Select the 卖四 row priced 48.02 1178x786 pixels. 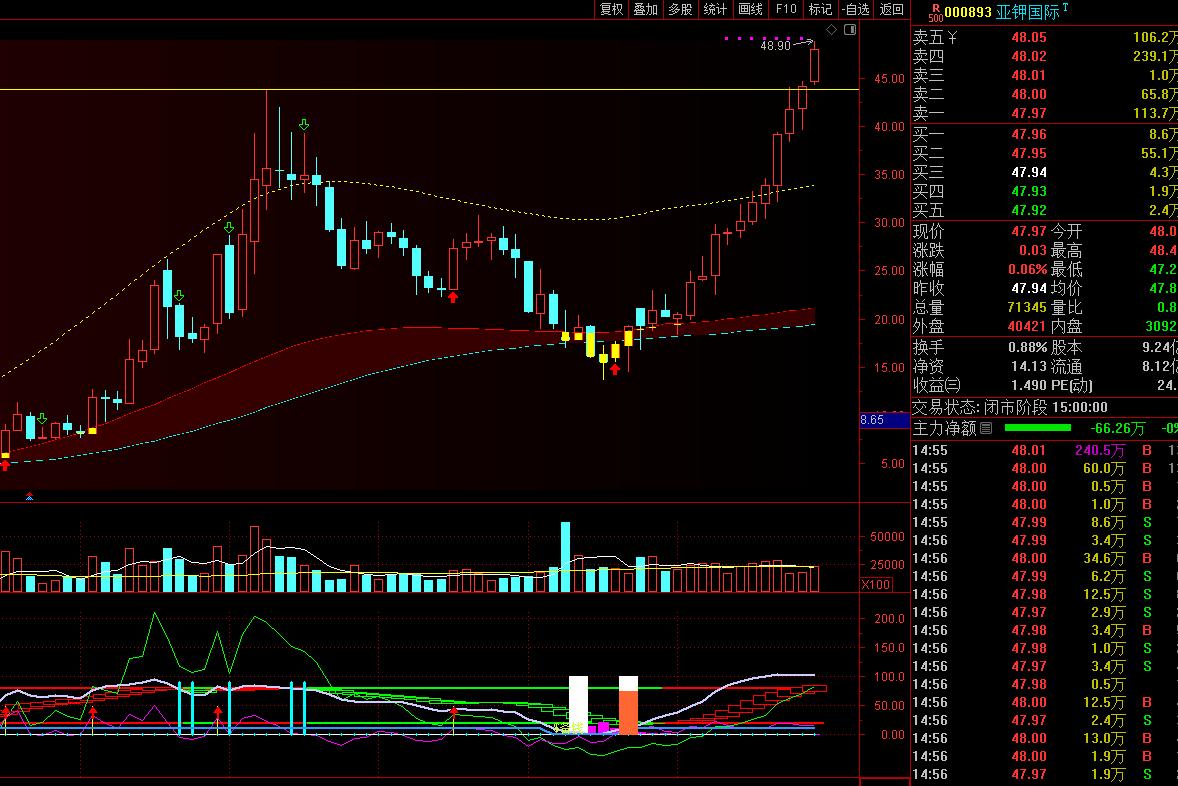[x=1044, y=56]
